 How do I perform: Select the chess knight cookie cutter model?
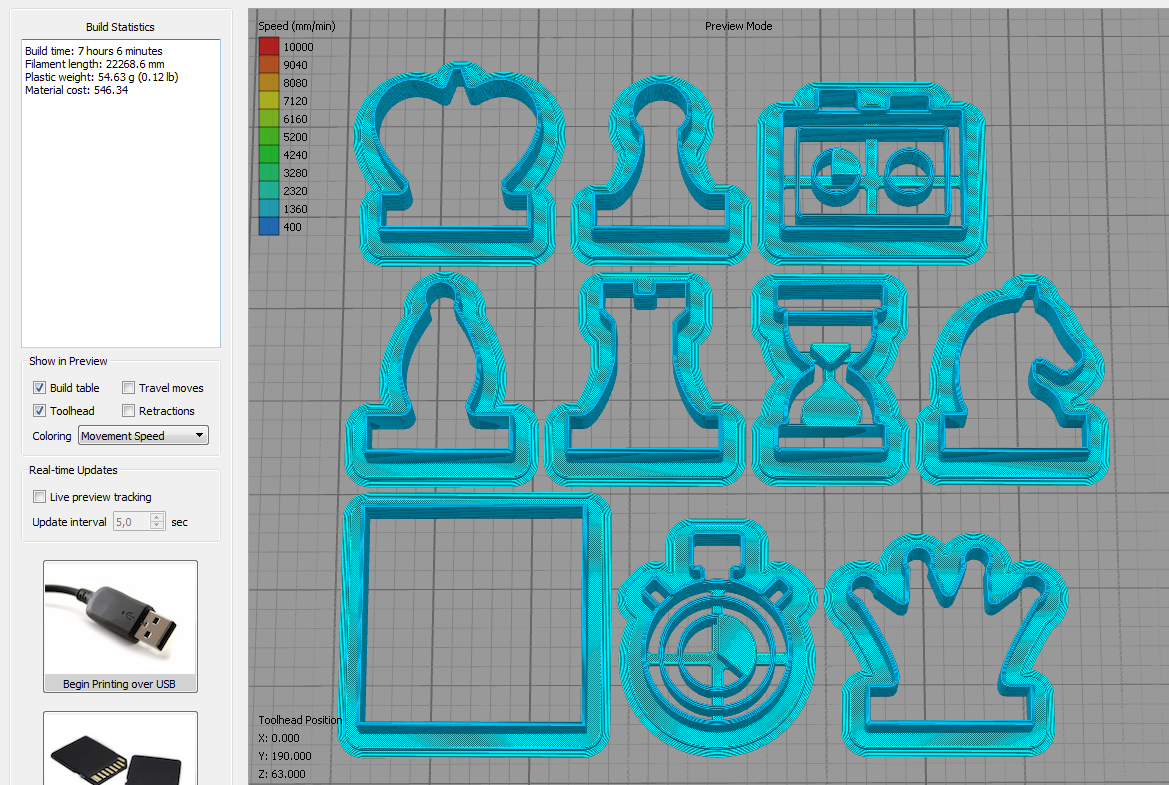[1012, 380]
